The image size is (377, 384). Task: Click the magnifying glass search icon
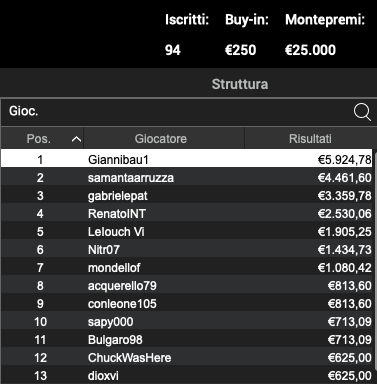[x=362, y=112]
